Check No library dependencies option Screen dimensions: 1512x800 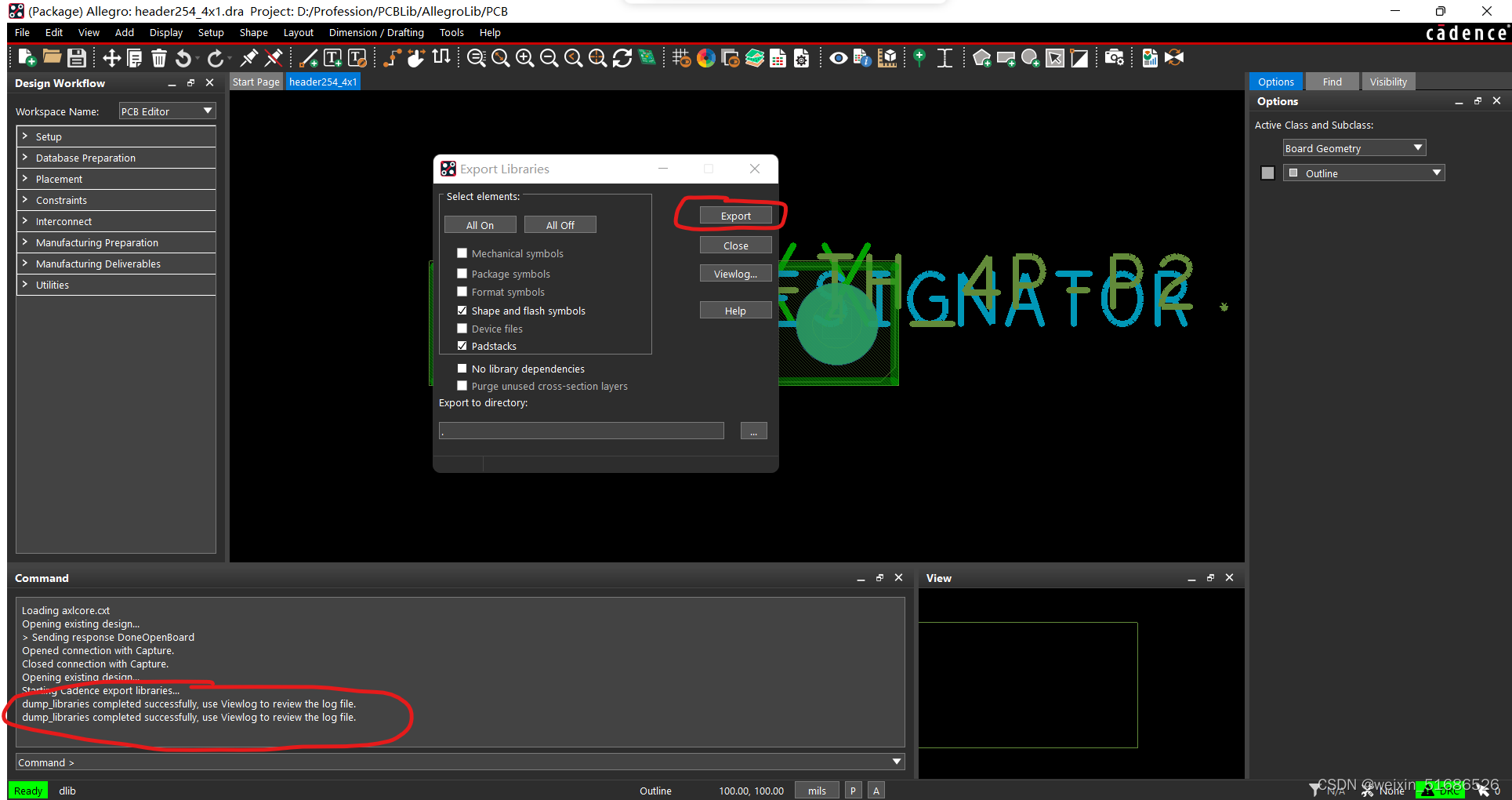(x=462, y=369)
